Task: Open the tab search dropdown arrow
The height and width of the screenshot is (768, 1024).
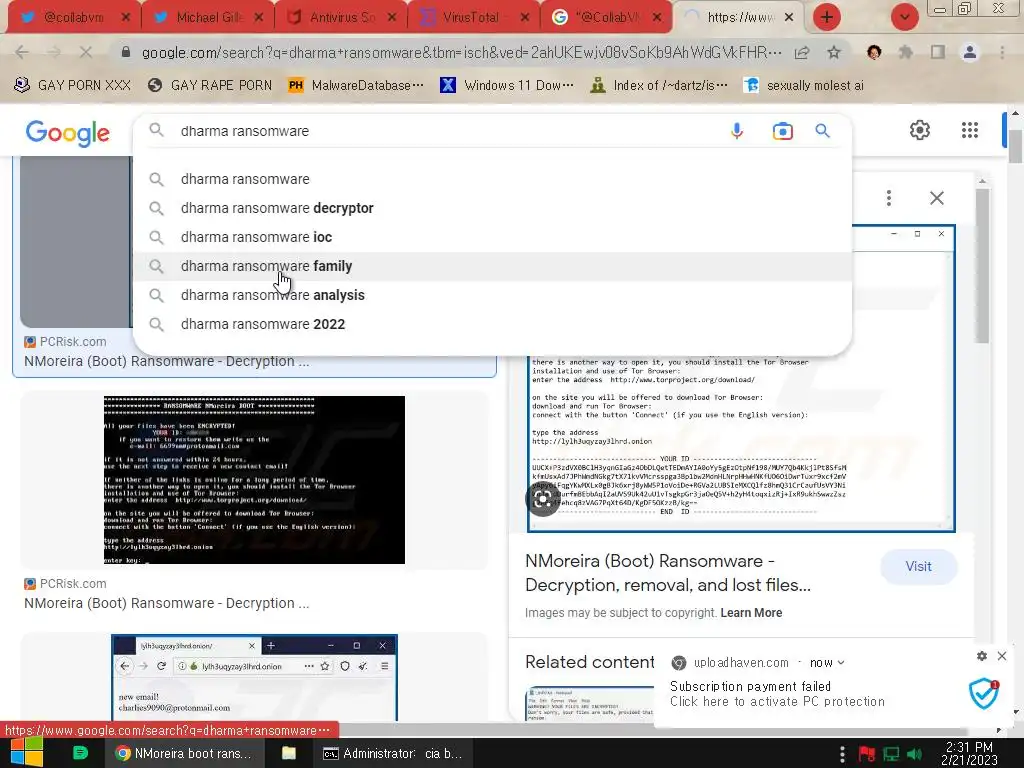Action: coord(904,17)
